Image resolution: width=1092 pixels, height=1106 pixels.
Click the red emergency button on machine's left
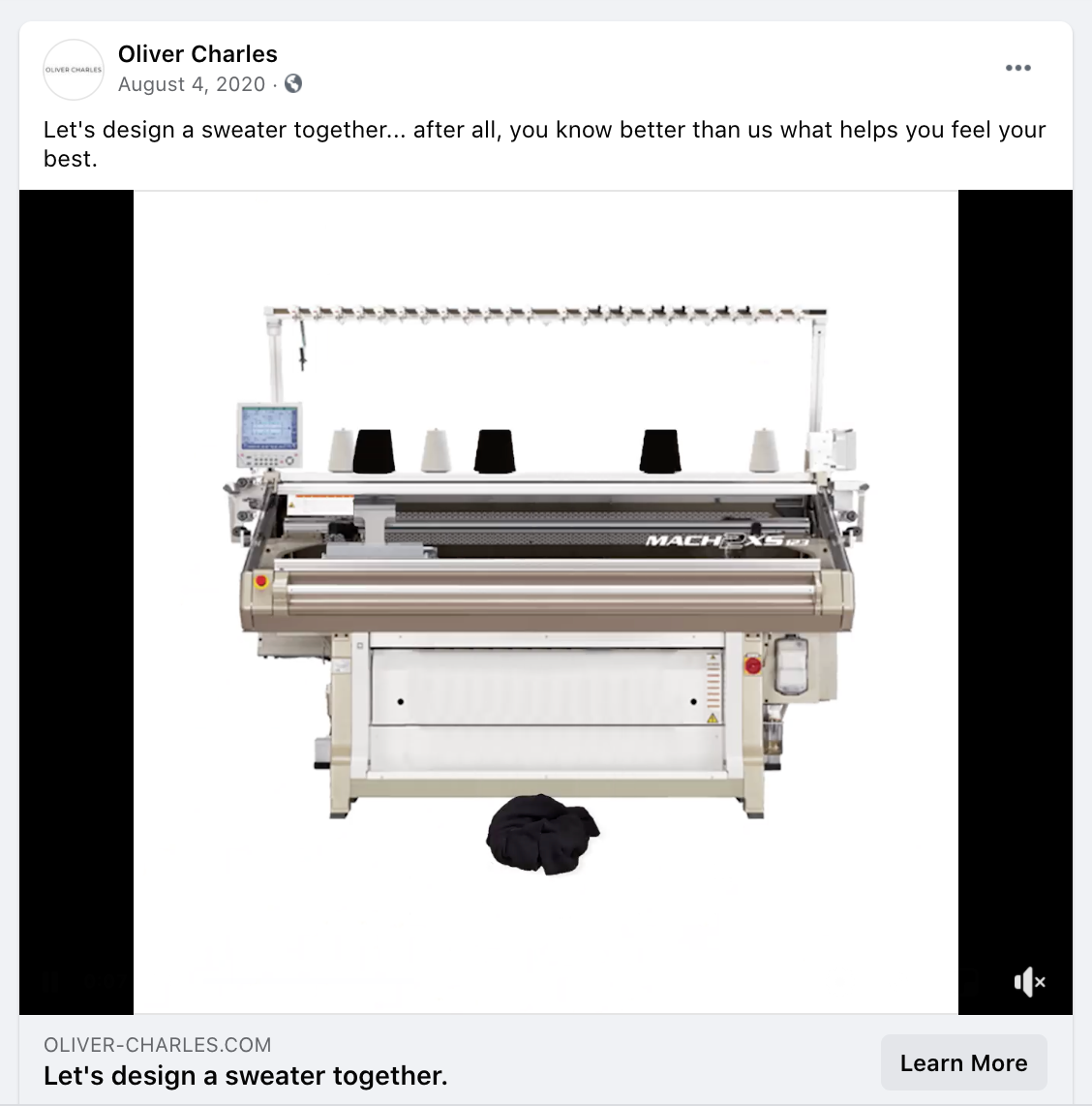(260, 582)
